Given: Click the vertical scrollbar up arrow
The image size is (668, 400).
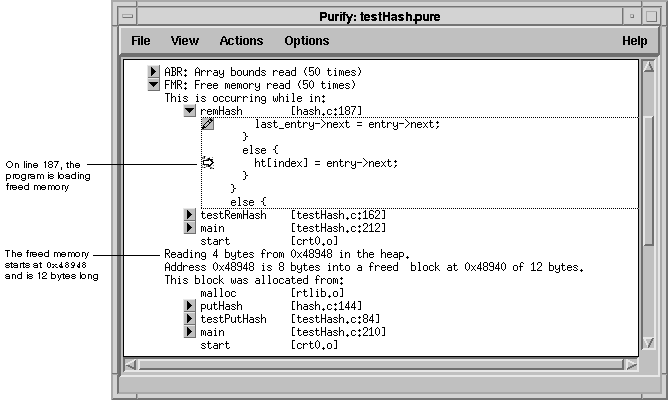Looking at the screenshot, I should click(648, 67).
